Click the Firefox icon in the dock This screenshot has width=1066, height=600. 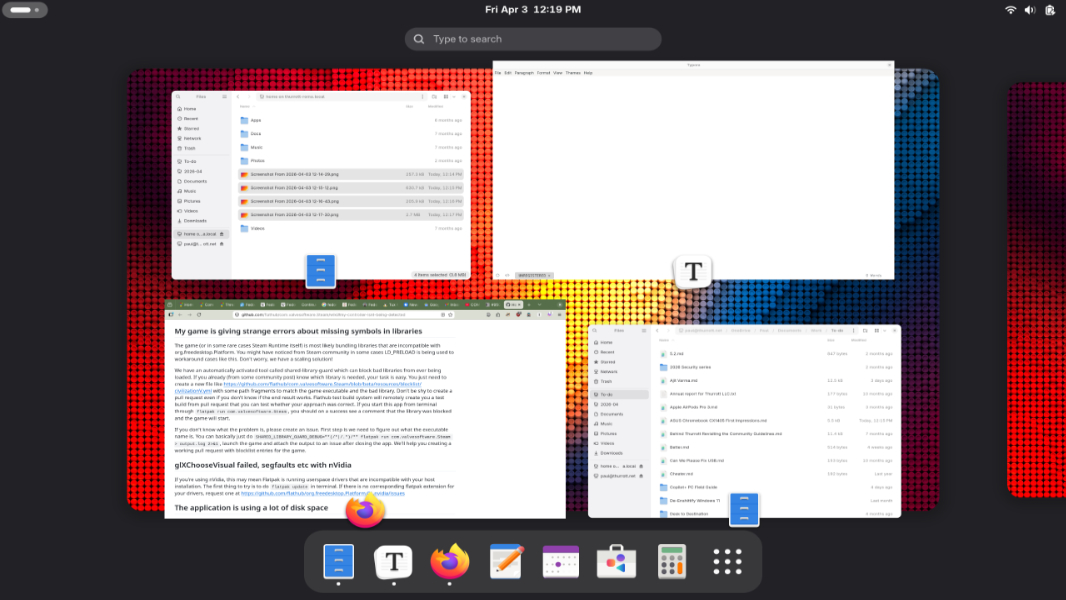pyautogui.click(x=450, y=562)
